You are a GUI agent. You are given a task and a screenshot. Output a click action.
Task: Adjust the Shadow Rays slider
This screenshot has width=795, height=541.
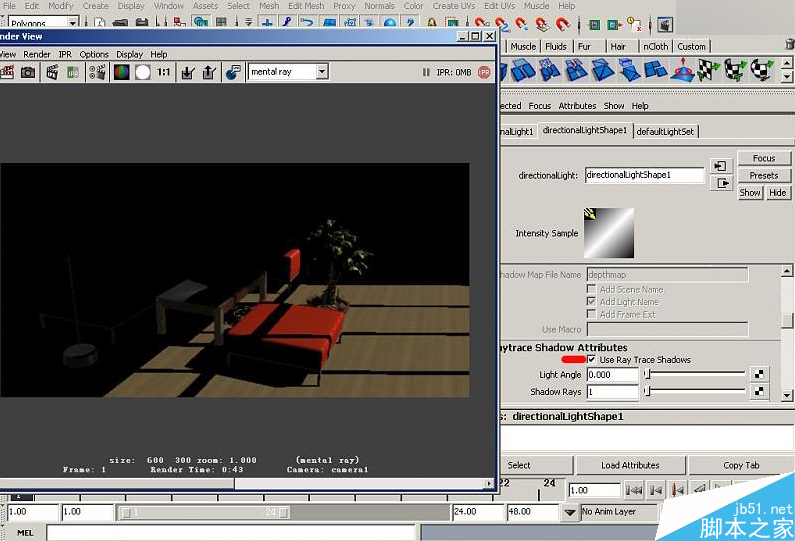[x=646, y=392]
